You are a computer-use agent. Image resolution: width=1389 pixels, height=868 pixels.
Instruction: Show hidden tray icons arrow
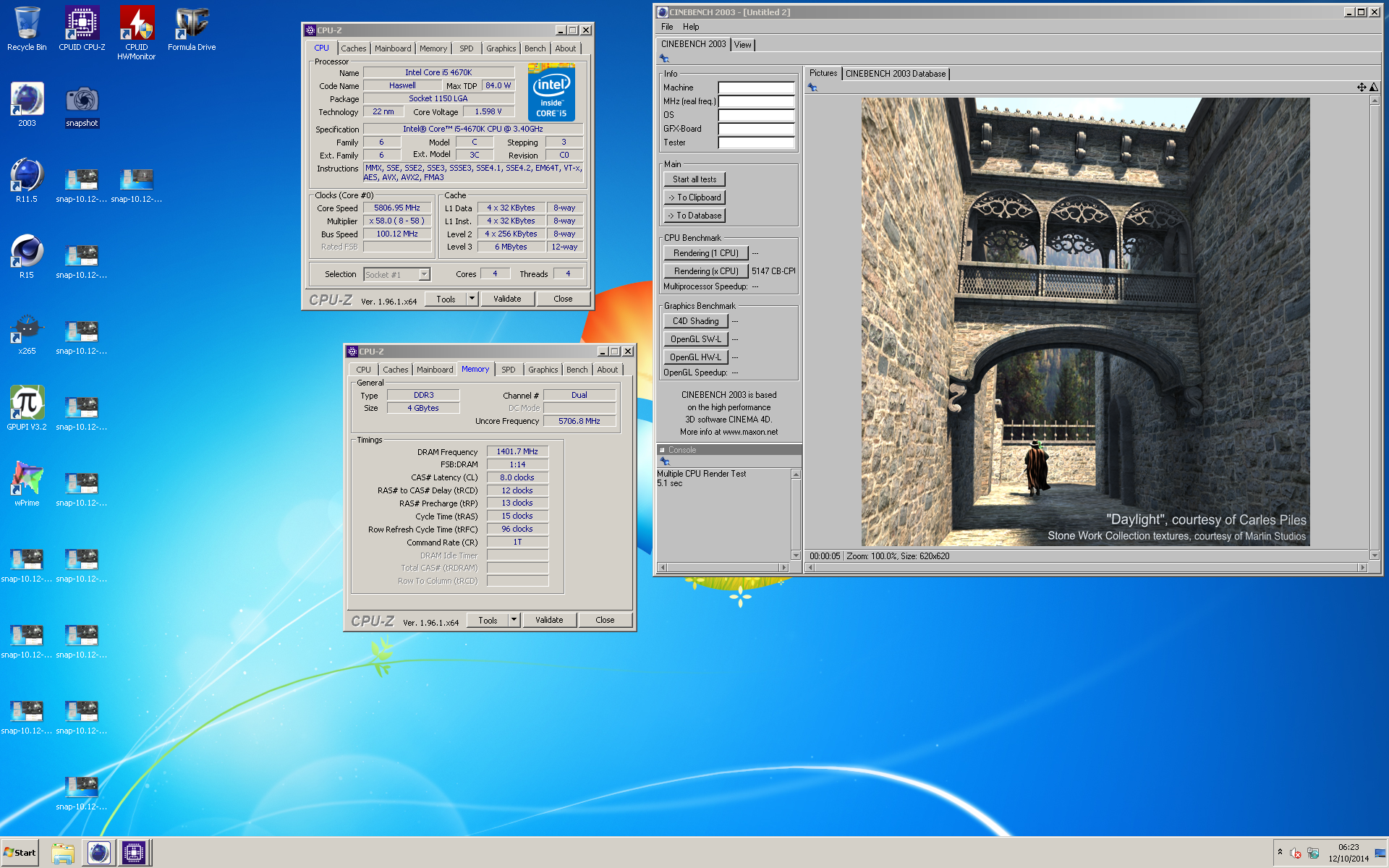[1280, 852]
